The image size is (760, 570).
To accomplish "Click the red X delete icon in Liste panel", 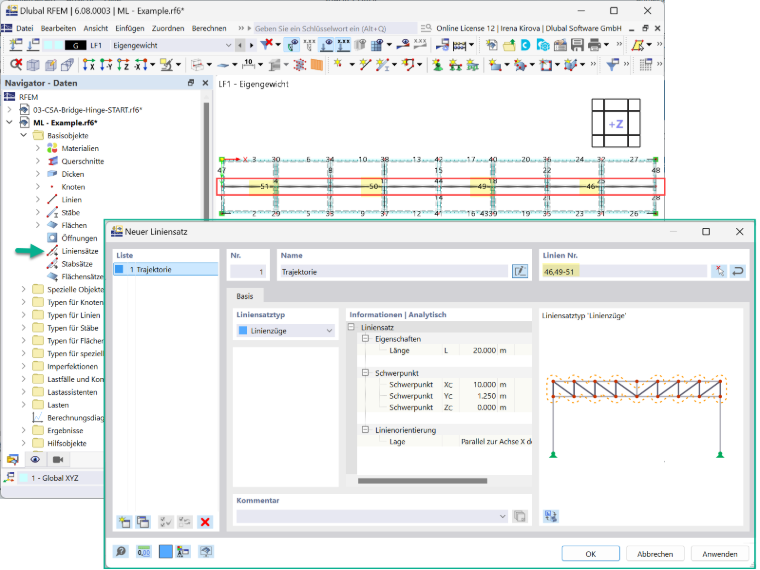I will click(205, 522).
